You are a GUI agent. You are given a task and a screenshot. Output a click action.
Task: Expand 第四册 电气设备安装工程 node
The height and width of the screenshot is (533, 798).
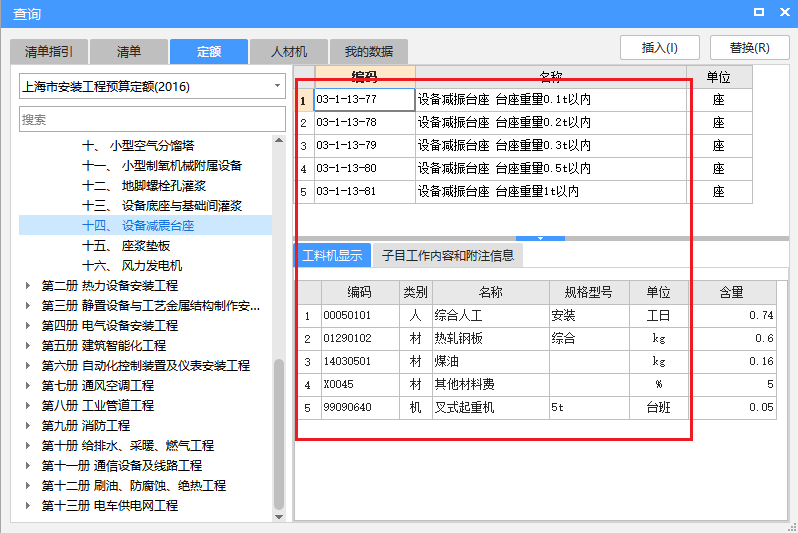click(x=28, y=326)
